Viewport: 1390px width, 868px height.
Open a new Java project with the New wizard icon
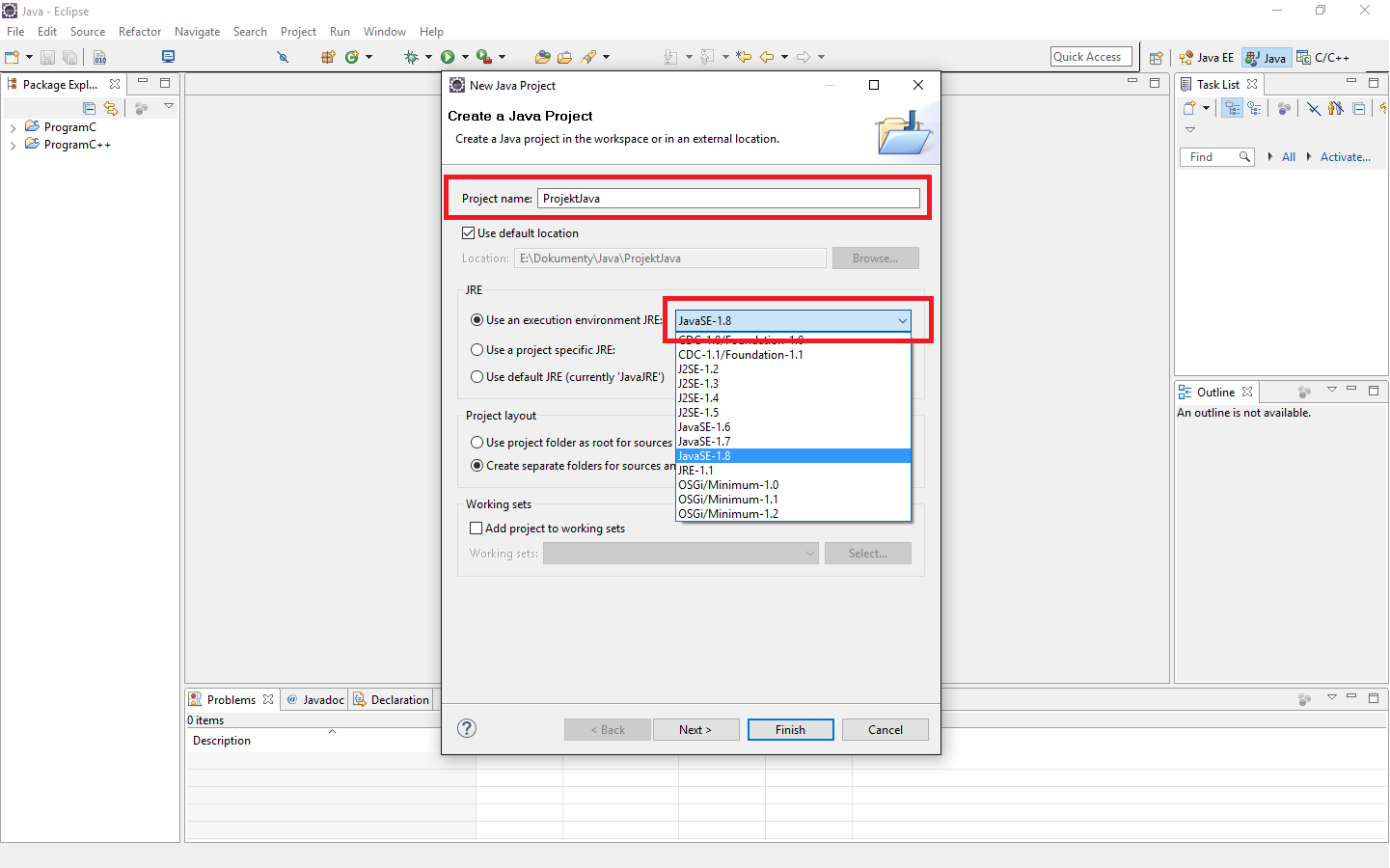[x=14, y=57]
